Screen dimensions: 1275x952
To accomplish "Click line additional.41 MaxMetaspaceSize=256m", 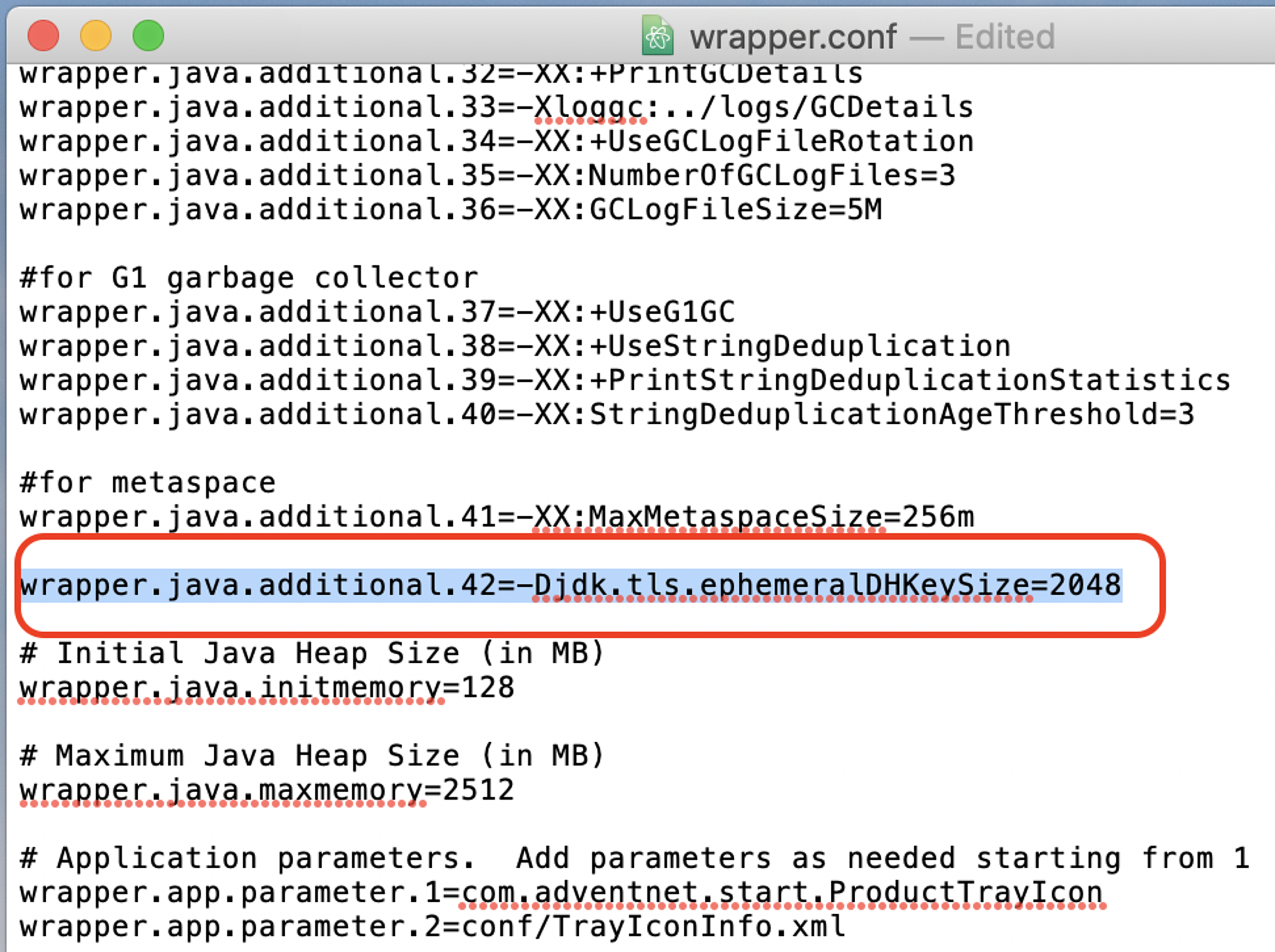I will tap(497, 517).
